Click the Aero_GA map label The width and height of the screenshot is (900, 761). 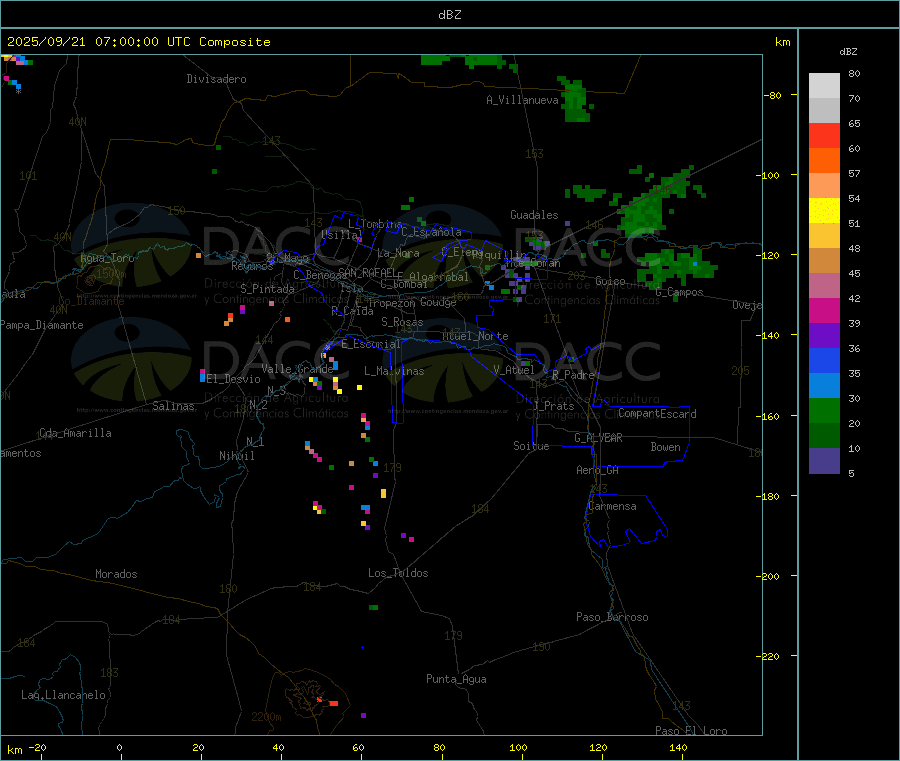pyautogui.click(x=598, y=470)
